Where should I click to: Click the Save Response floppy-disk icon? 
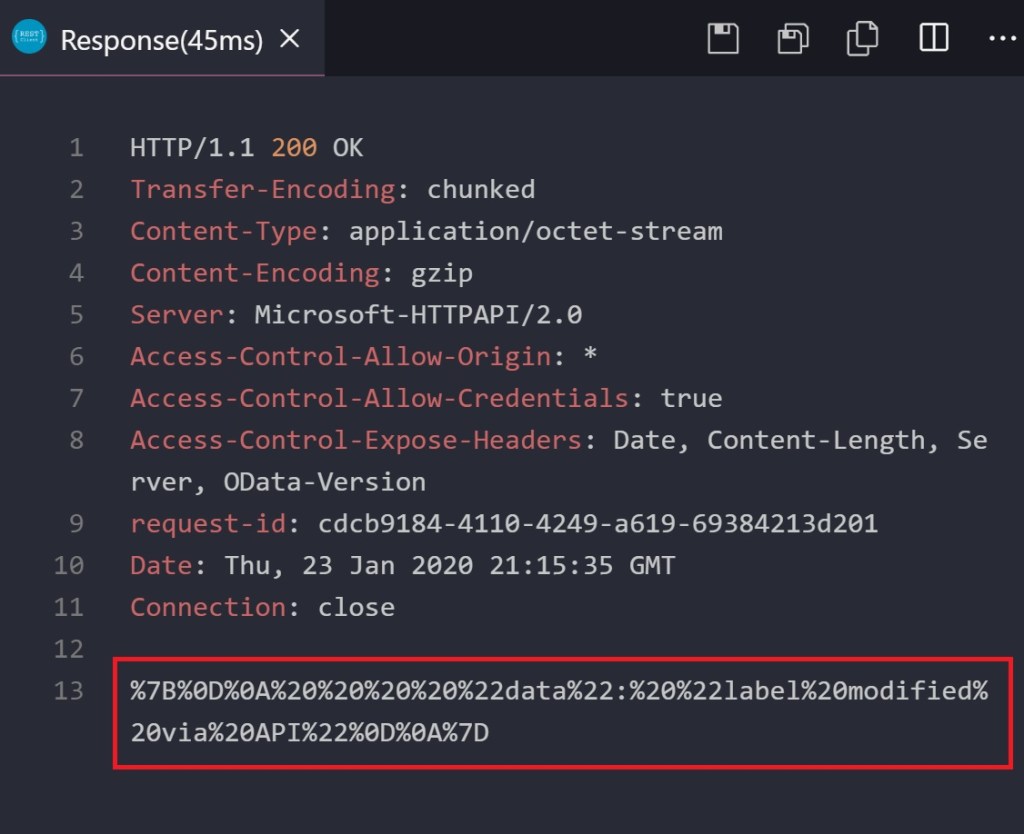722,39
